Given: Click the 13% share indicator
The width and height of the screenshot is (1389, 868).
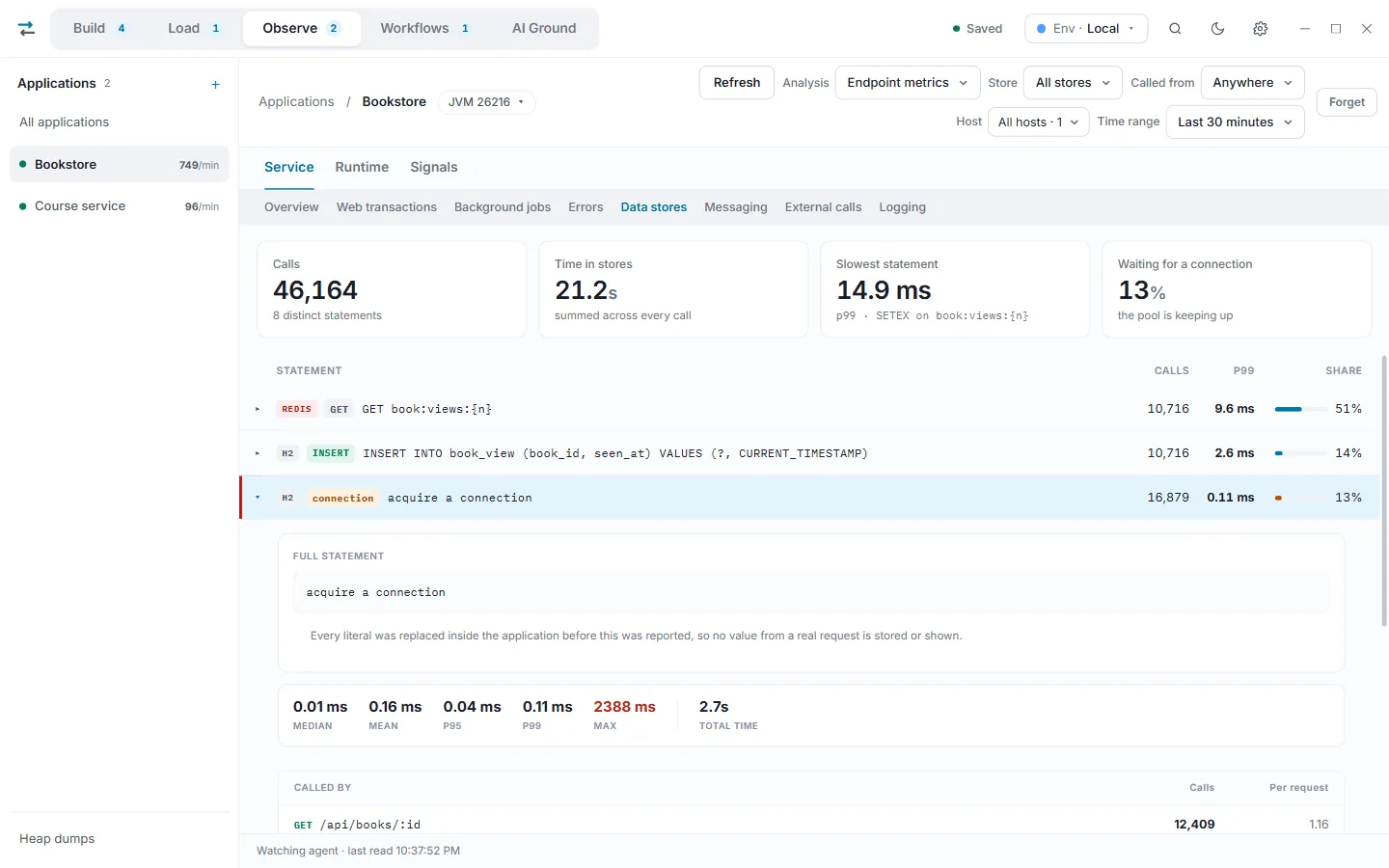Looking at the screenshot, I should point(1299,498).
